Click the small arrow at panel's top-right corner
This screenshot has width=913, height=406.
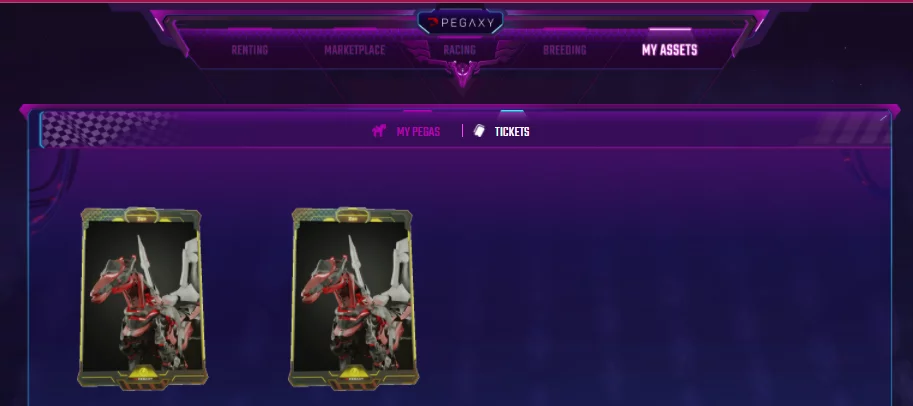click(x=883, y=118)
